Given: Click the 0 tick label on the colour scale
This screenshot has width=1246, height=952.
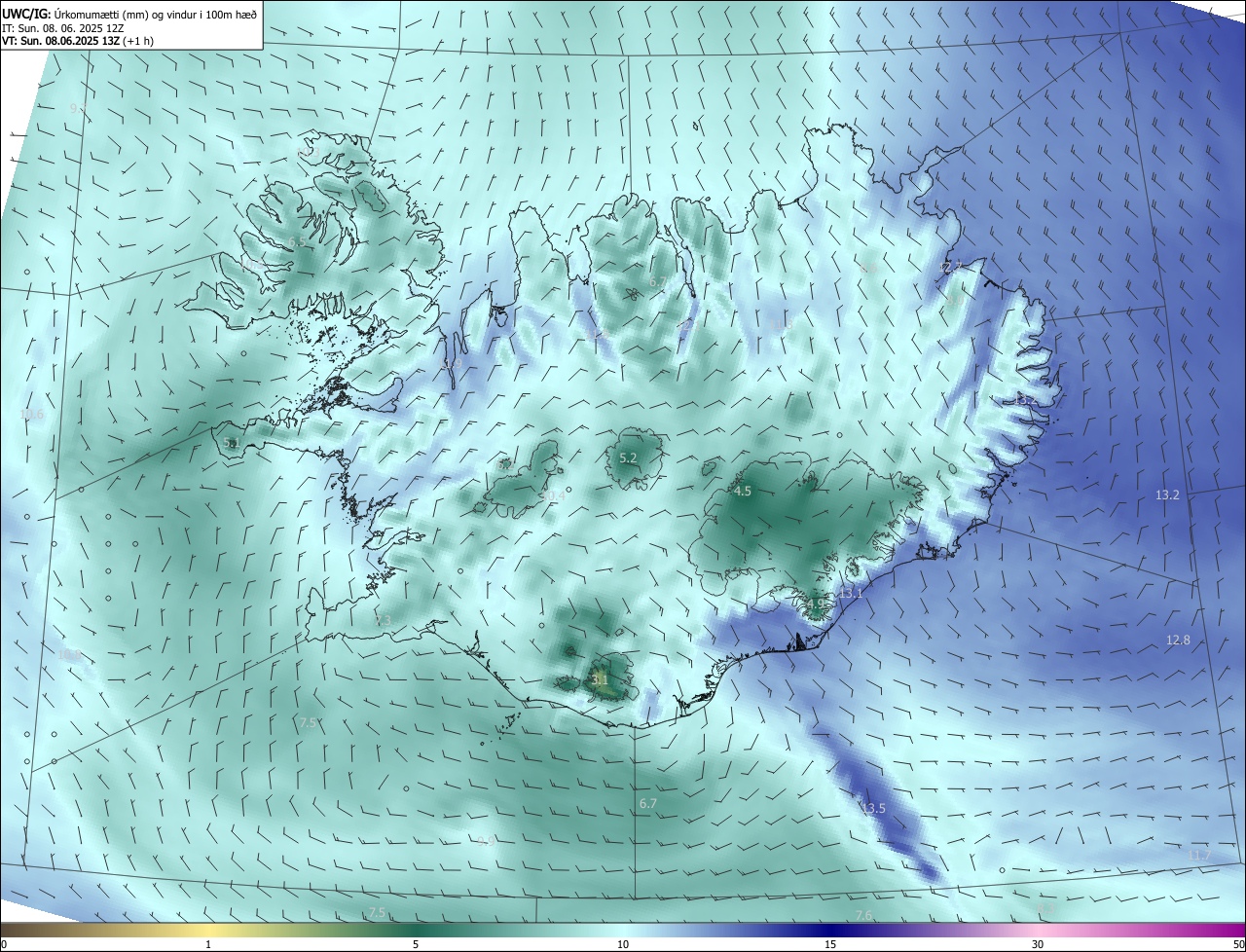Looking at the screenshot, I should pyautogui.click(x=3, y=944).
